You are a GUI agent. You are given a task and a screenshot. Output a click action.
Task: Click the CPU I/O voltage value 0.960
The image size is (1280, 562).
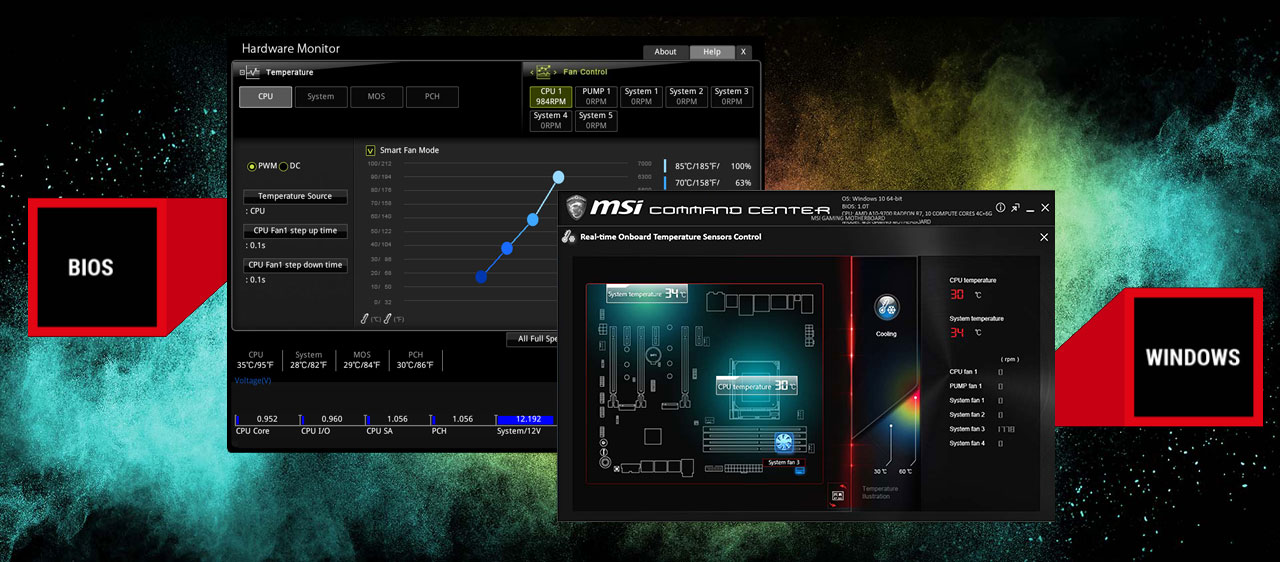tap(332, 419)
